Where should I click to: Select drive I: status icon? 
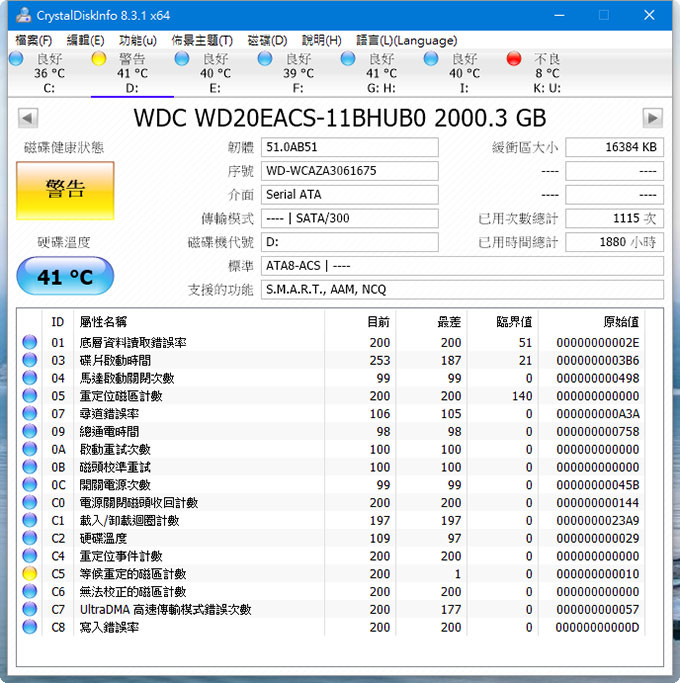[x=431, y=58]
